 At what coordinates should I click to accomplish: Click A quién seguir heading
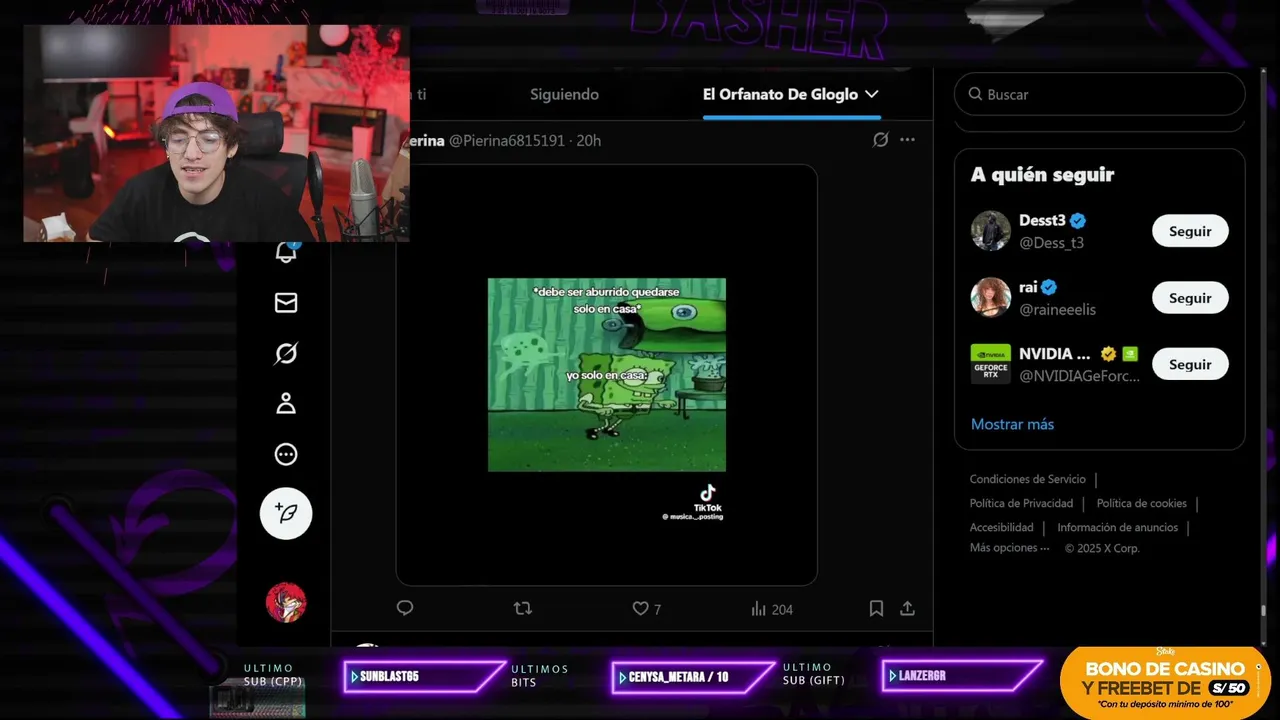(1042, 174)
